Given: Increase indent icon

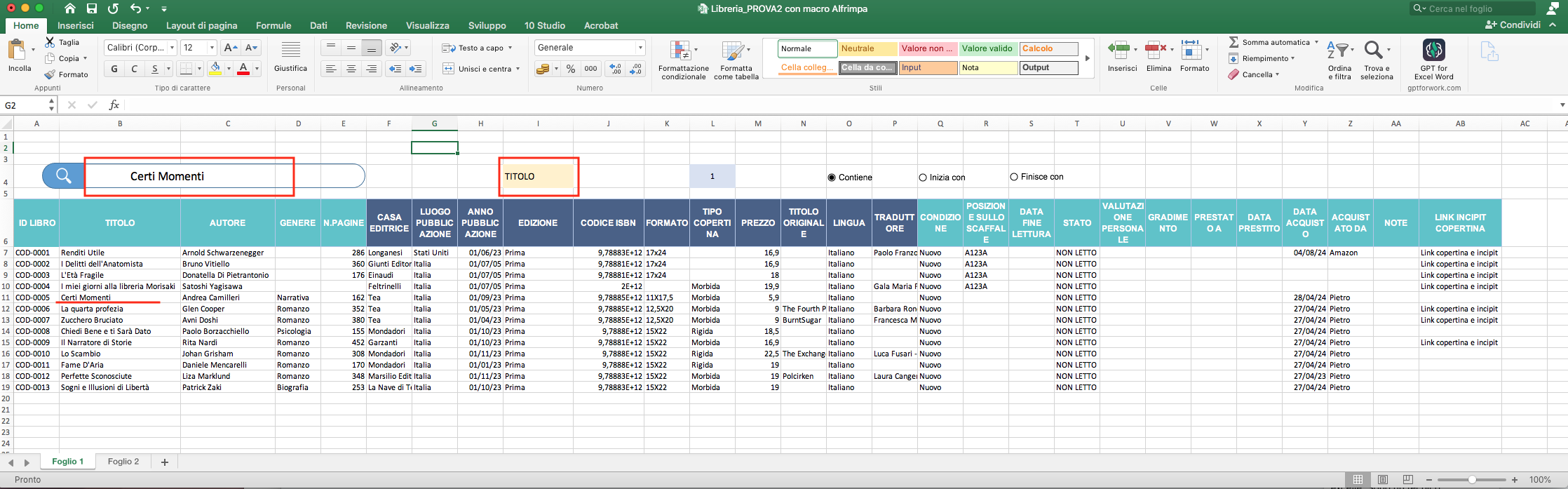Looking at the screenshot, I should tap(416, 69).
